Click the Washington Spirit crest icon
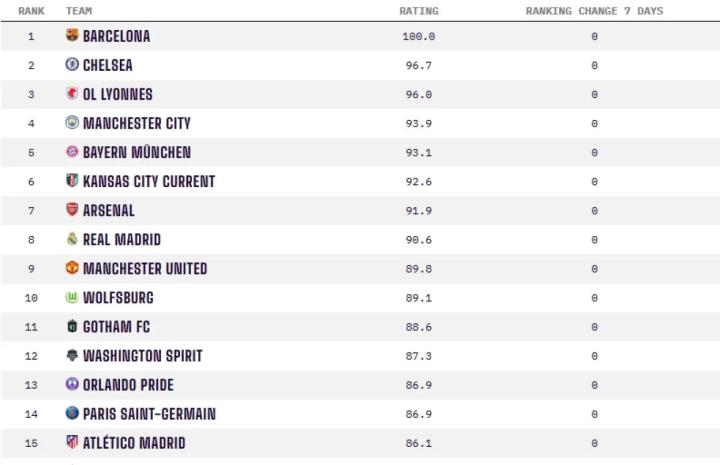Image resolution: width=720 pixels, height=465 pixels. click(72, 355)
